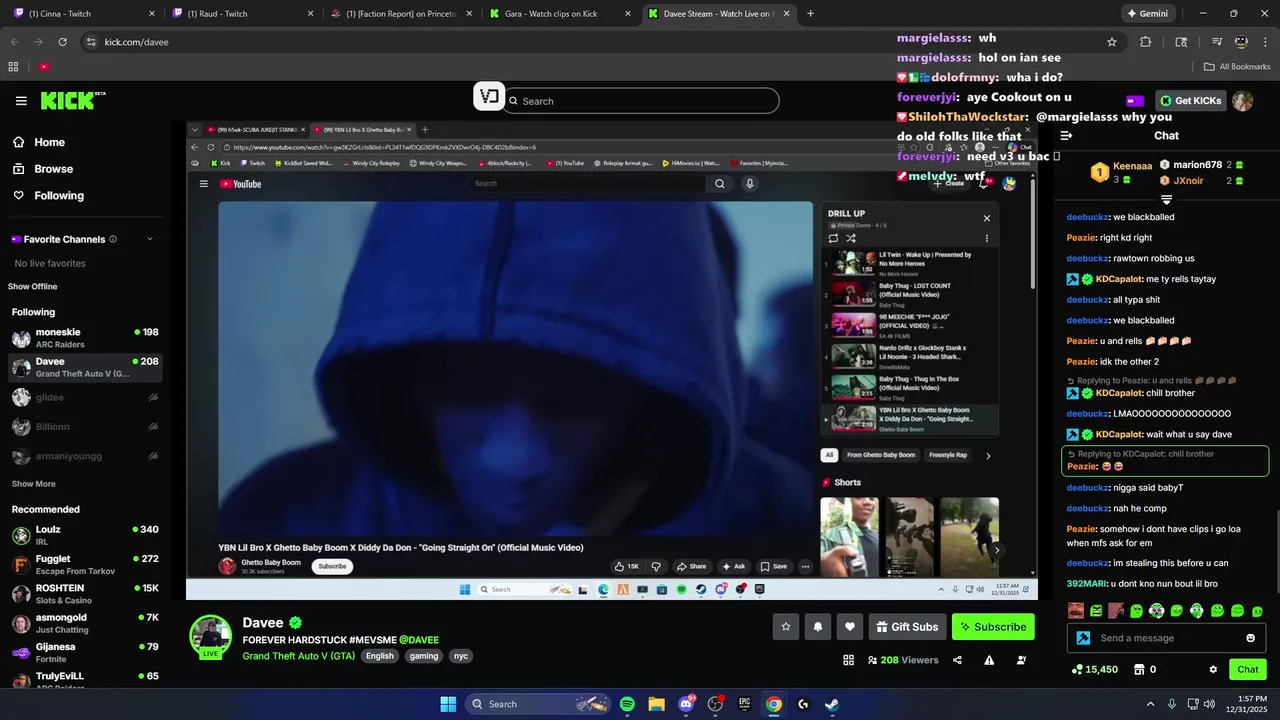This screenshot has width=1280, height=720.
Task: Click the Grand Theft Auto V category link
Action: coord(299,656)
